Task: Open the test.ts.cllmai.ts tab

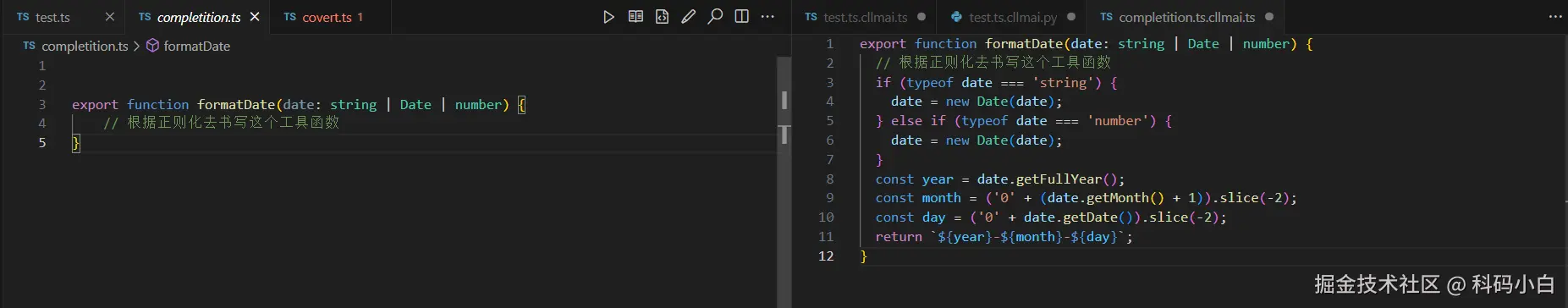Action: 865,17
